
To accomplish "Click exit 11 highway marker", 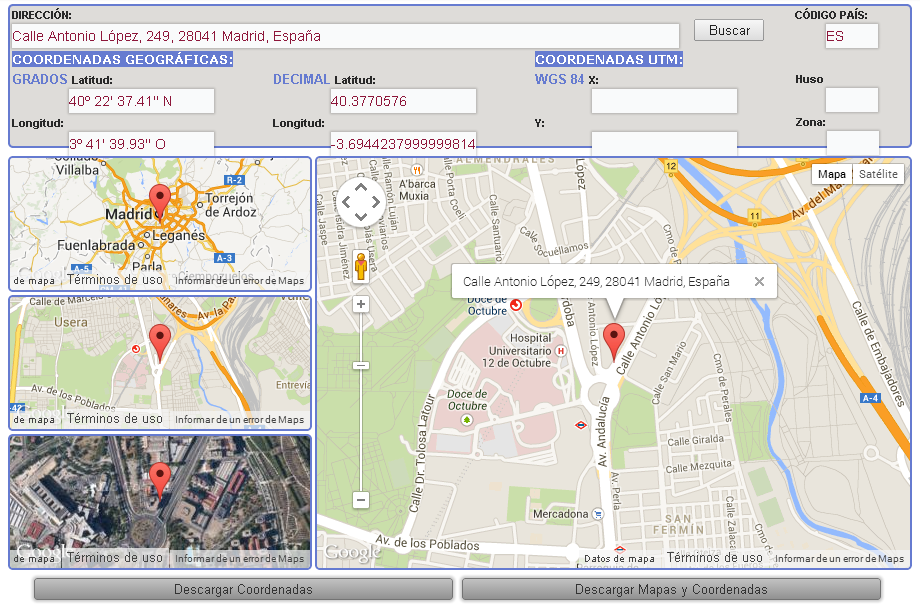I will pos(755,216).
